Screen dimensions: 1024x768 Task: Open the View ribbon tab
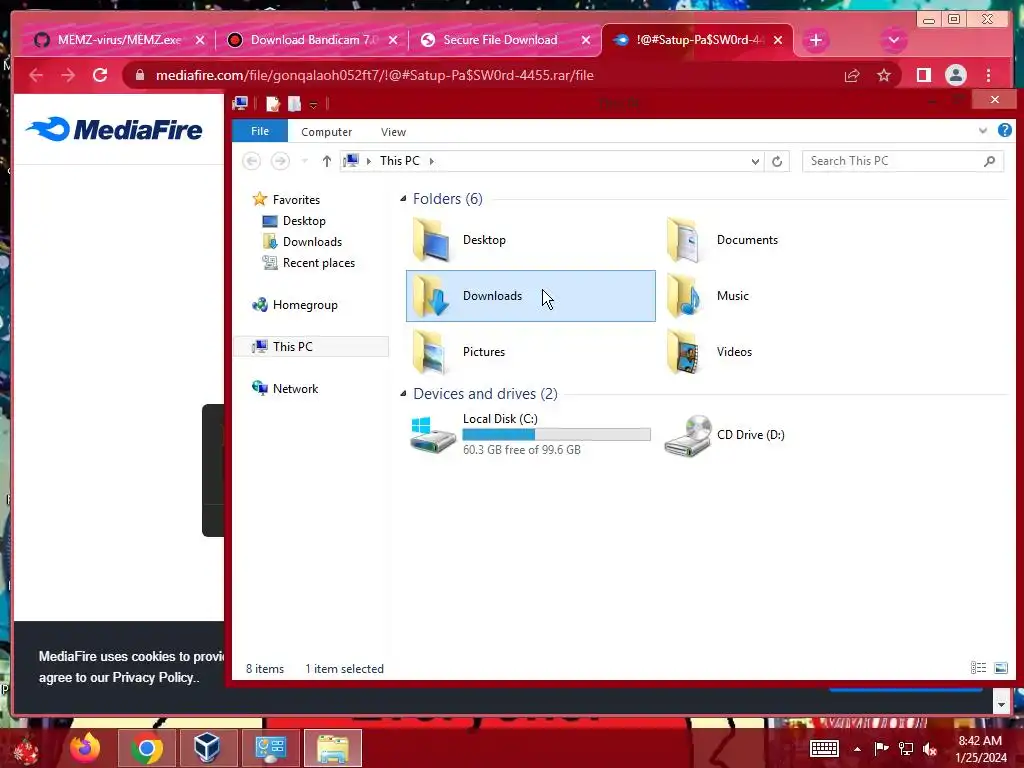[393, 132]
